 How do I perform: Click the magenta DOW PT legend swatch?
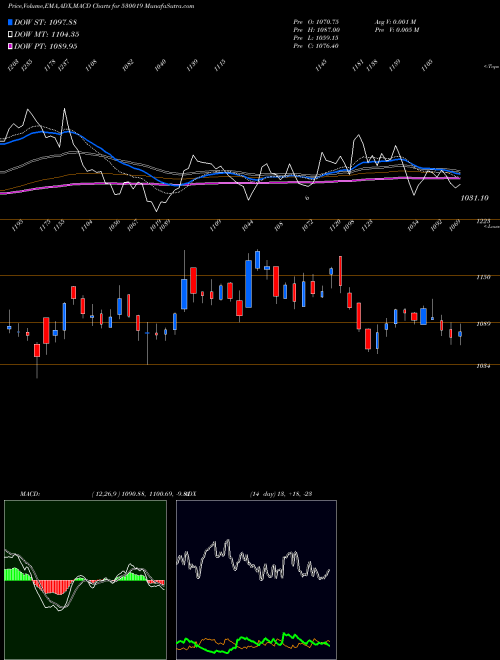click(11, 46)
